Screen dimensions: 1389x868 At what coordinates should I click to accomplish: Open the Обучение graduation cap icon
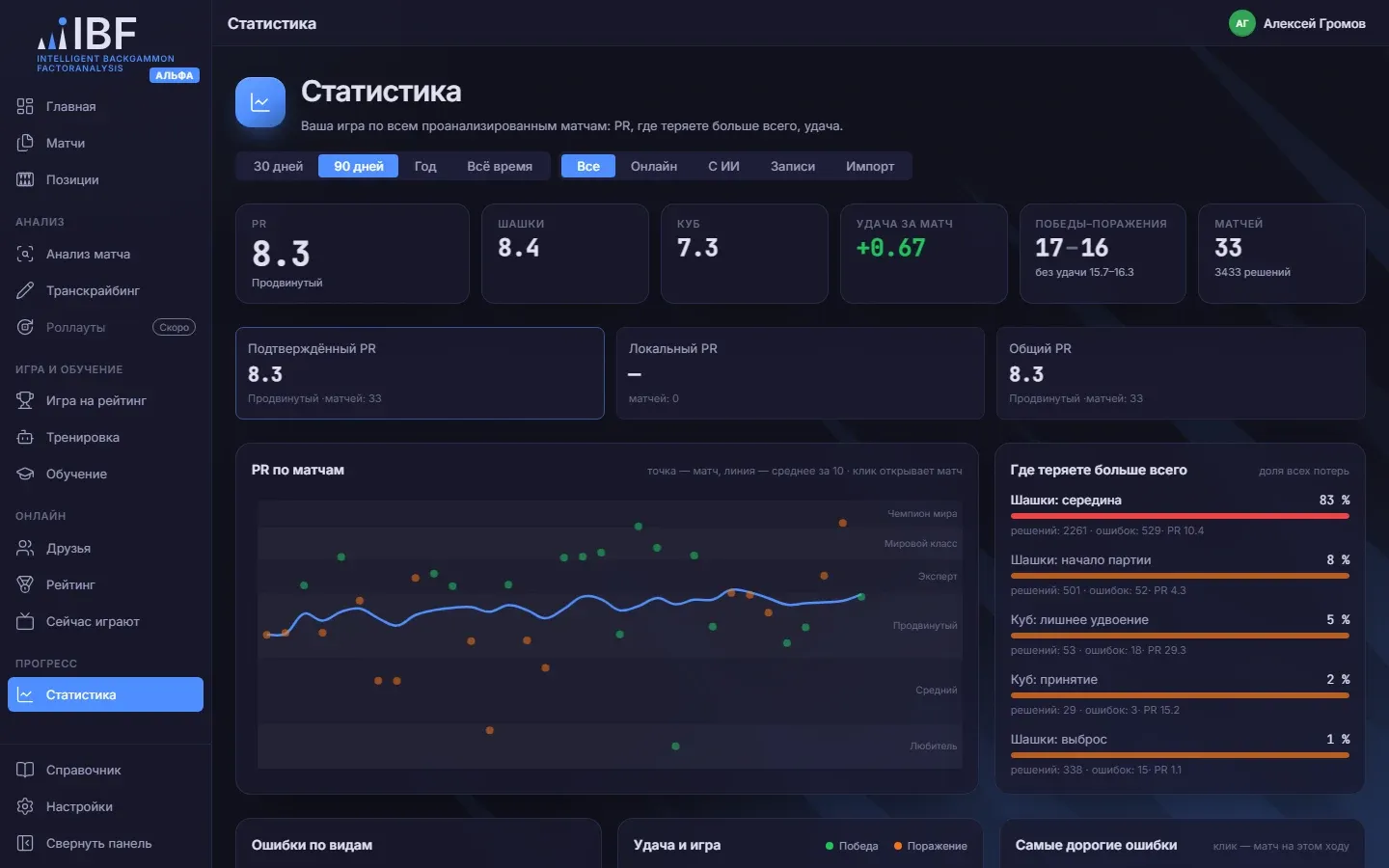coord(25,474)
